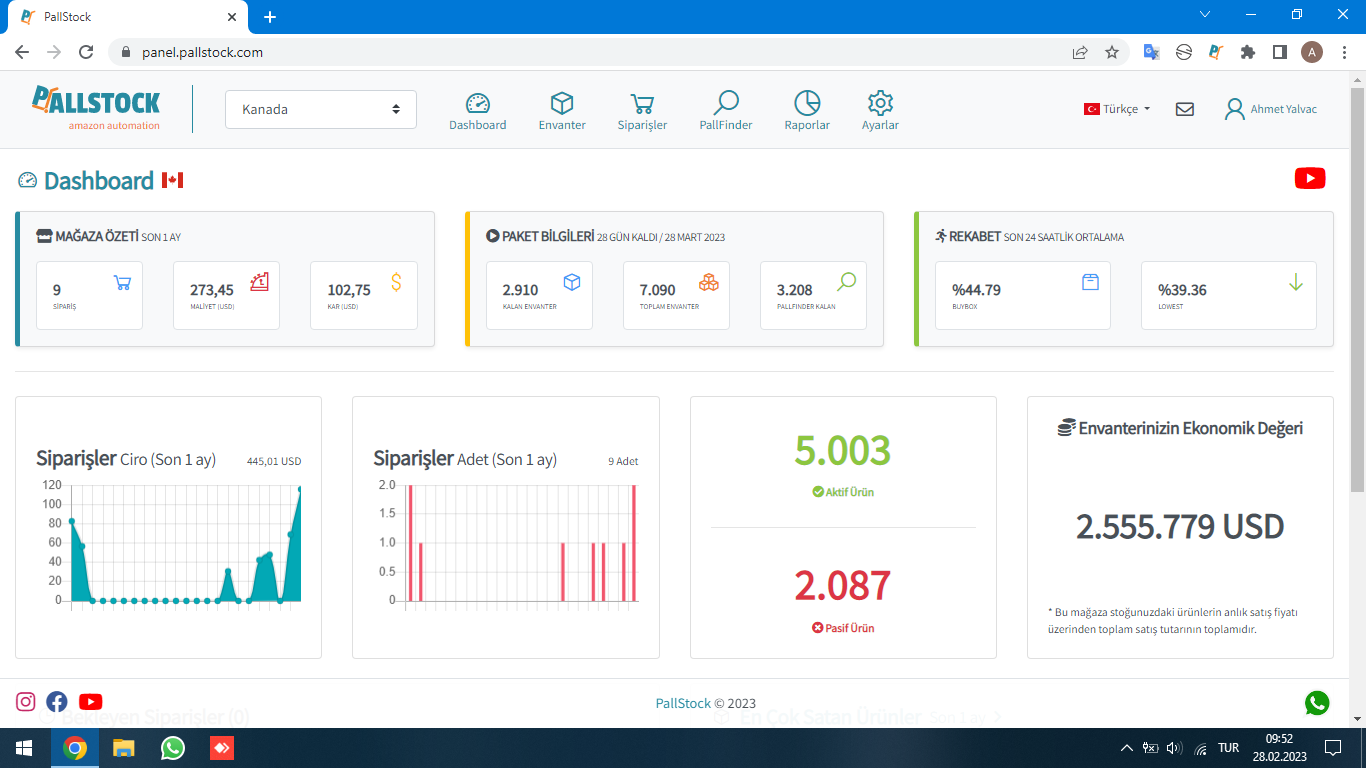Screen dimensions: 1366x768
Task: Open WhatsApp from the Windows taskbar
Action: click(x=173, y=748)
